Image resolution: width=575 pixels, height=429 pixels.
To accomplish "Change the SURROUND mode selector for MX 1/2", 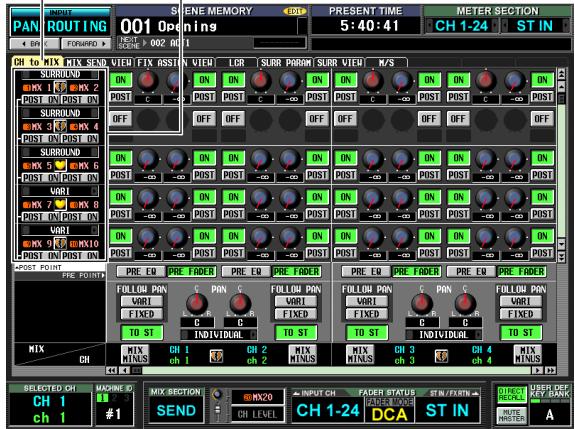I will (x=60, y=74).
